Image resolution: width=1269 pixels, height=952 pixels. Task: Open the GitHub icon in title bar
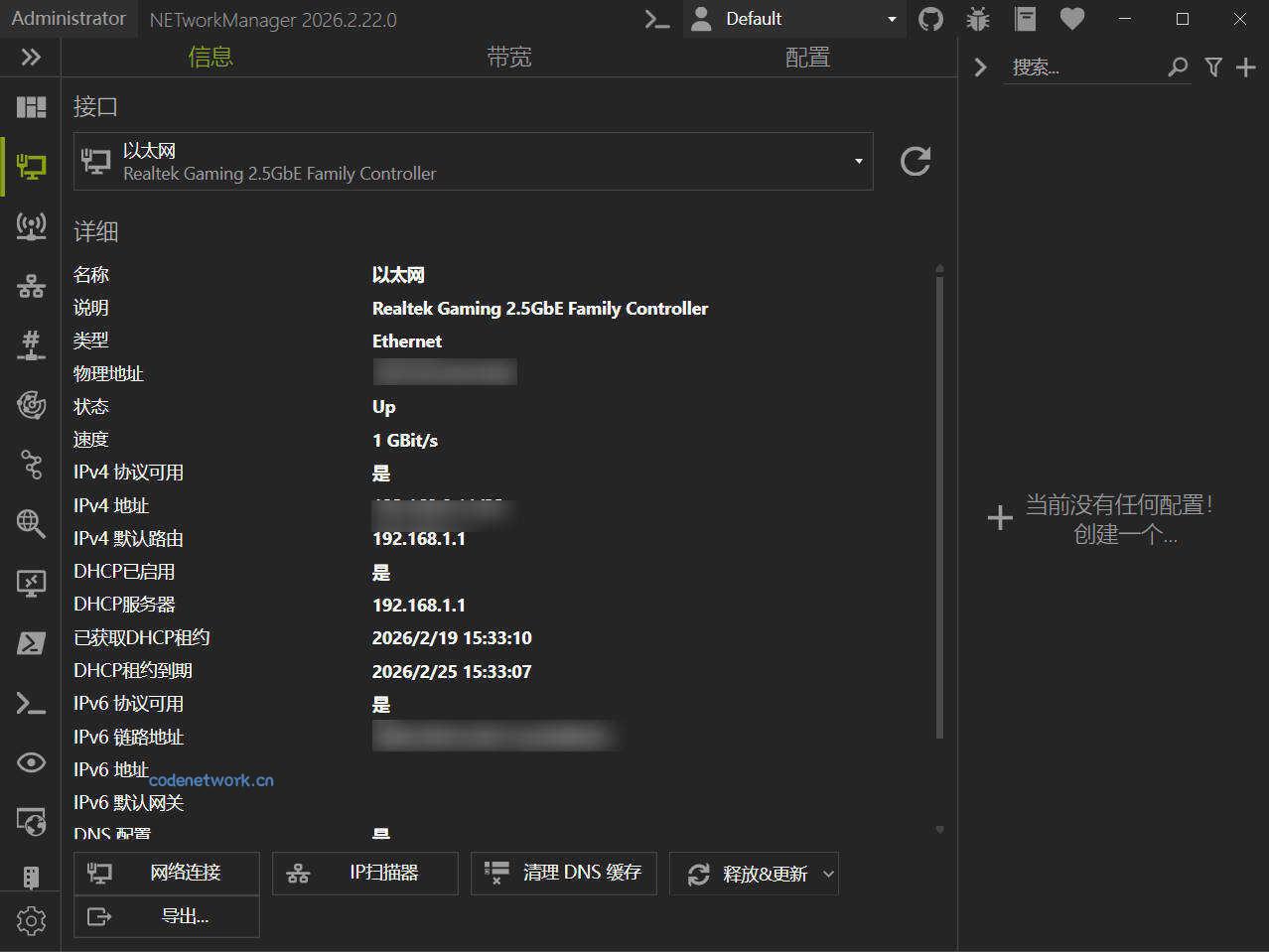click(x=930, y=19)
